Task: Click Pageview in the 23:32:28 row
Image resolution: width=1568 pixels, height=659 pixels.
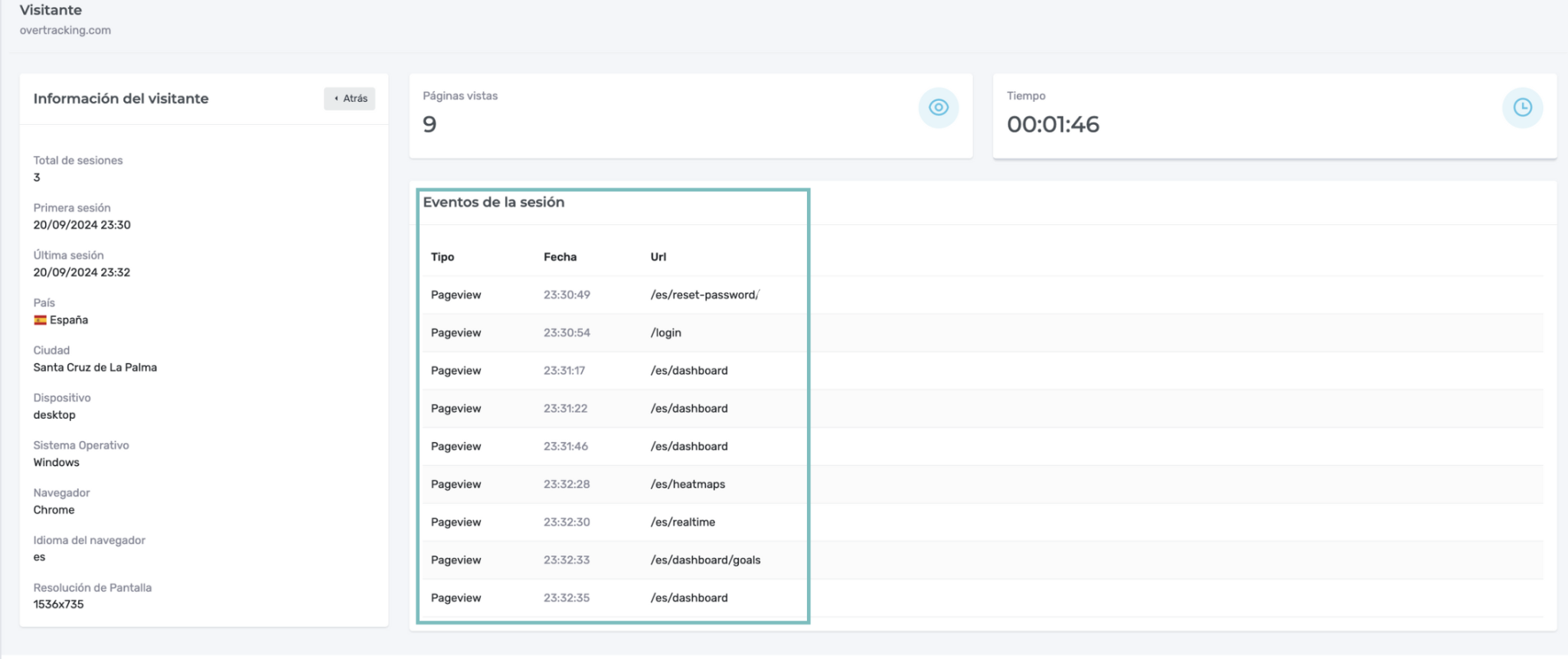Action: coord(456,484)
